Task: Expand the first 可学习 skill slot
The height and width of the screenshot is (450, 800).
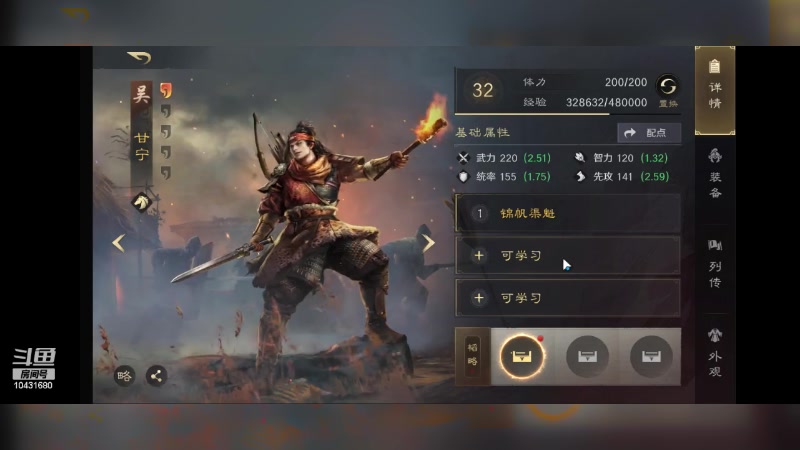Action: point(568,256)
